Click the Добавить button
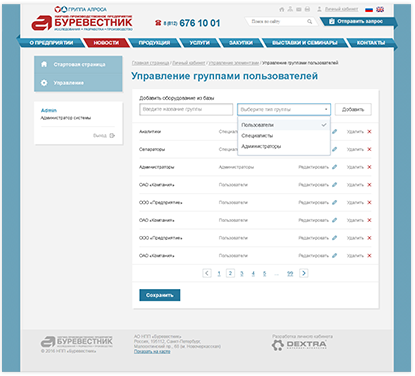 [x=353, y=109]
